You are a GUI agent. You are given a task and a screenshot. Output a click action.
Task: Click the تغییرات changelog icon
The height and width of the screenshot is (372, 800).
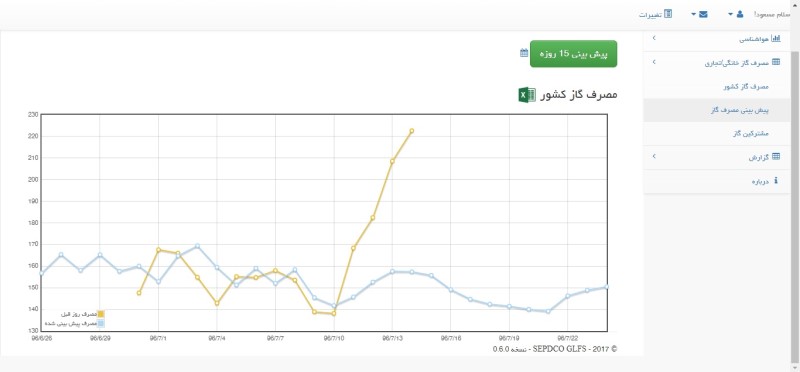tap(668, 14)
